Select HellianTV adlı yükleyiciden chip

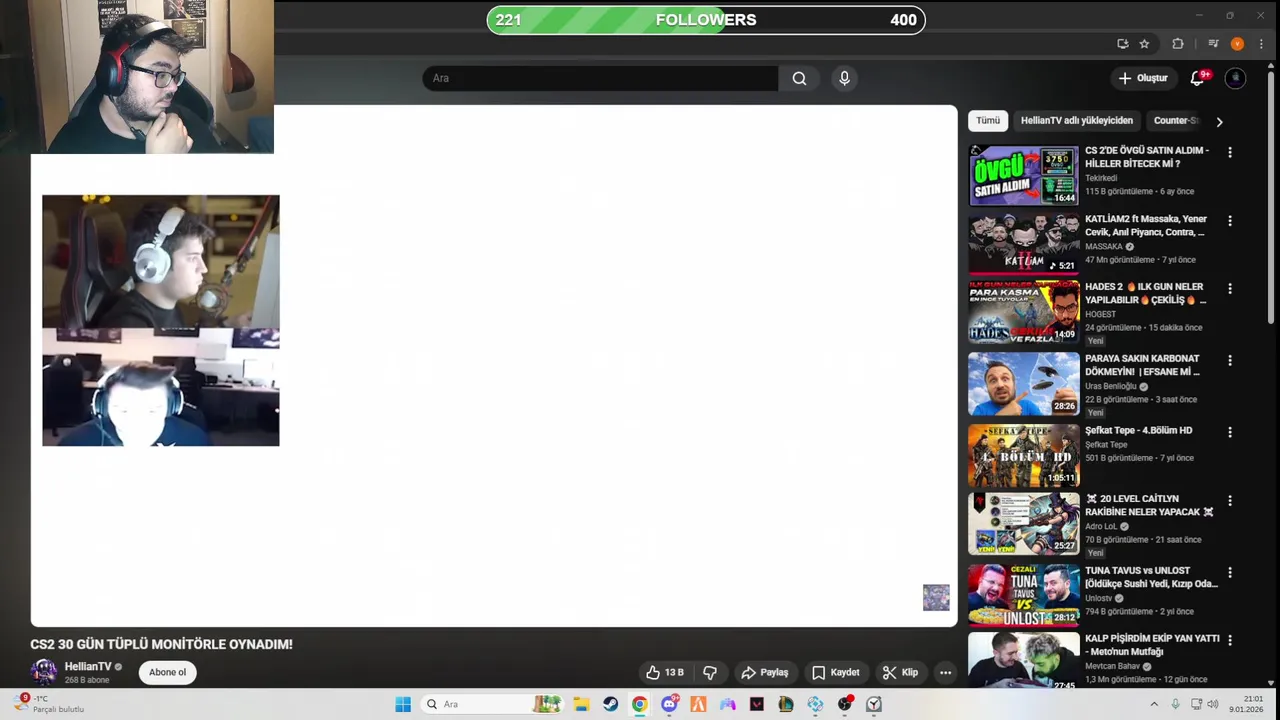tap(1076, 120)
